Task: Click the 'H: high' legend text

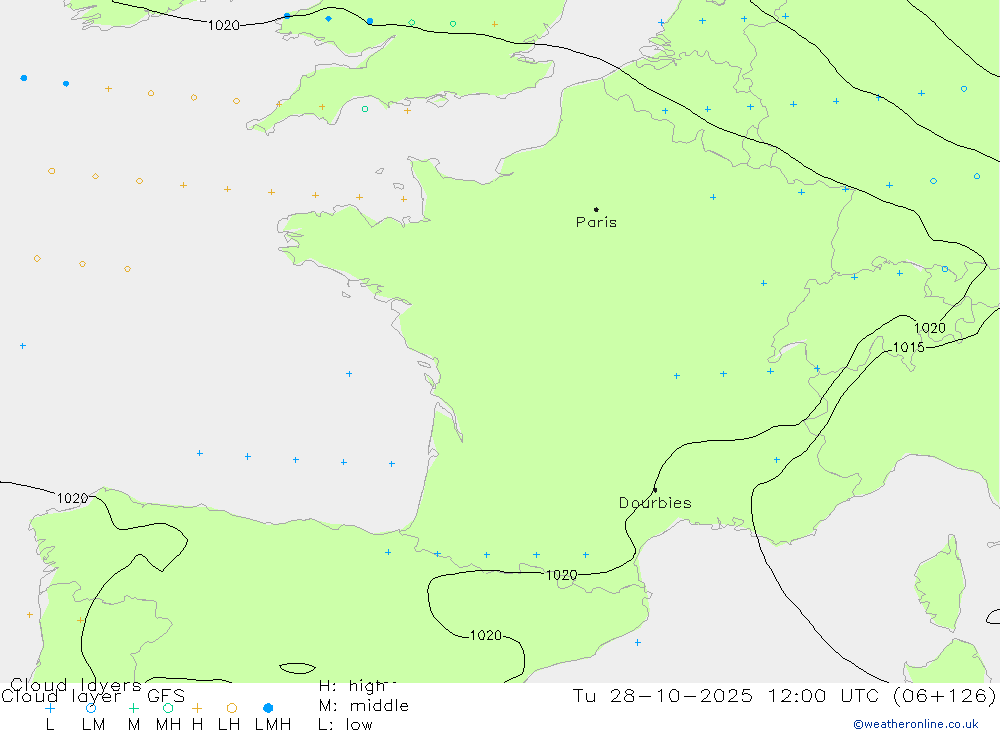Action: (x=353, y=686)
